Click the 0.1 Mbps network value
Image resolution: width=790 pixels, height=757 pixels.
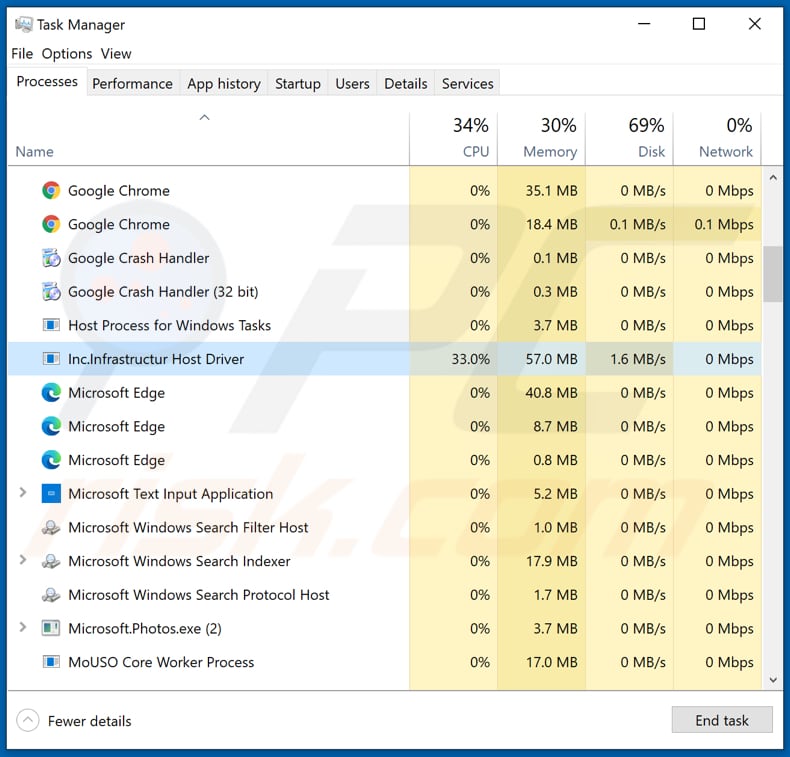[x=724, y=224]
